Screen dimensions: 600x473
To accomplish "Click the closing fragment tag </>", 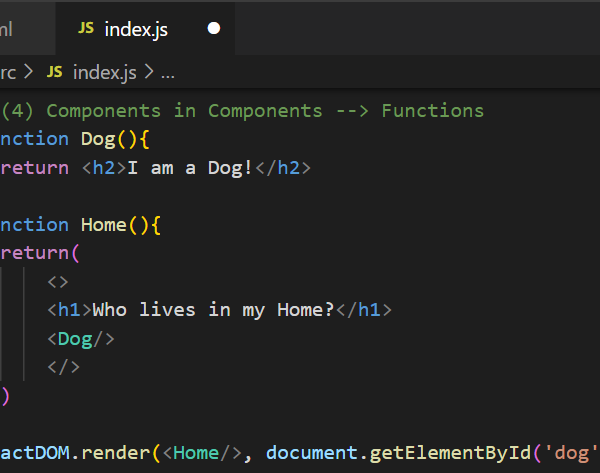I will tap(63, 367).
